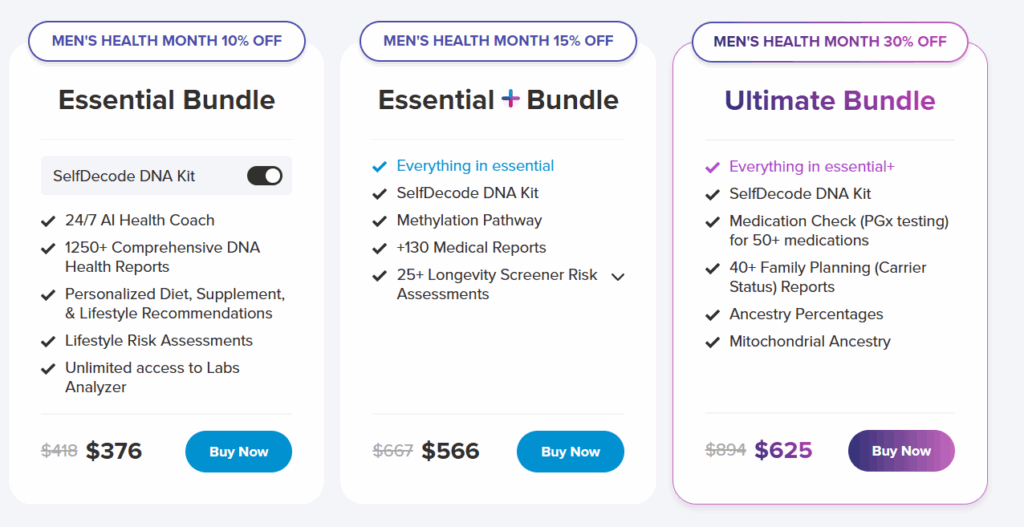This screenshot has height=527, width=1024.
Task: Click checkmark beside 24/7 AI Health Coach
Action: point(48,221)
